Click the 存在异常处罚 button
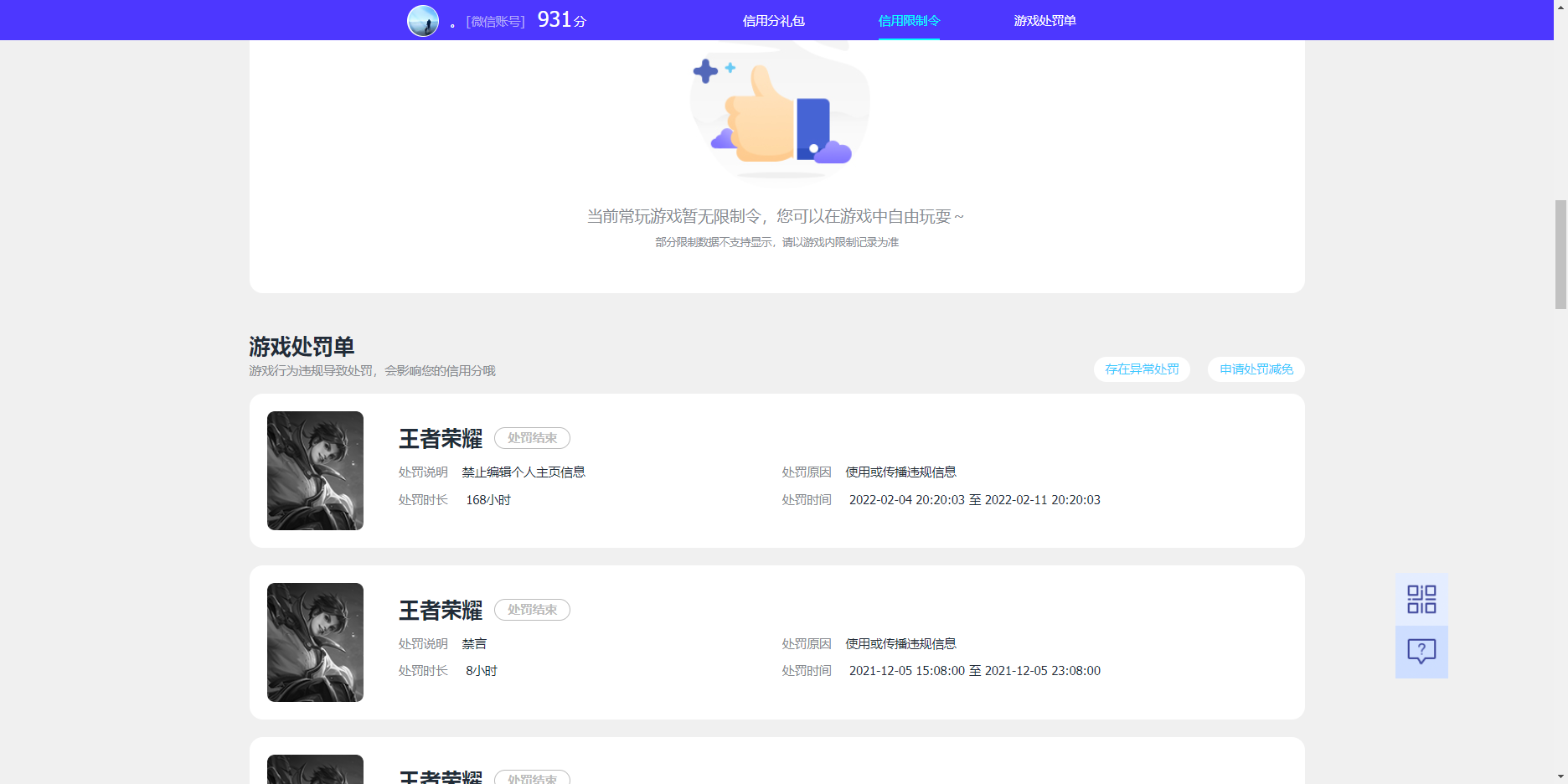Image resolution: width=1568 pixels, height=784 pixels. (1142, 369)
